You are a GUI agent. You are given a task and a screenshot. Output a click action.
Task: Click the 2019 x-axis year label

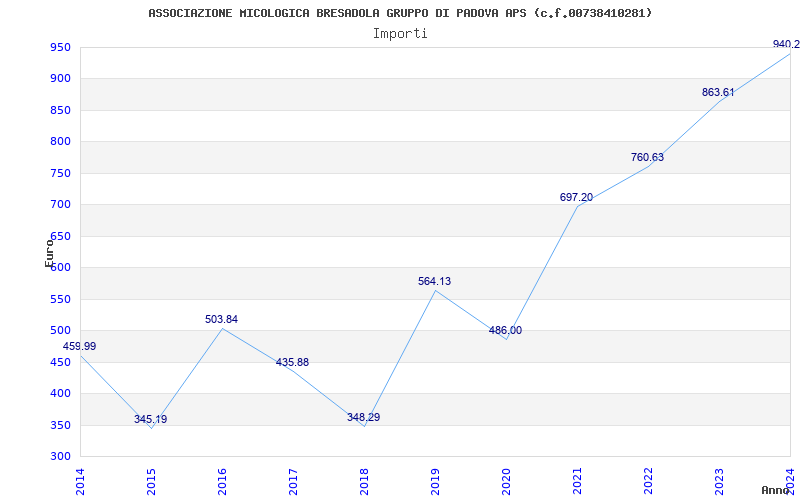(x=435, y=481)
